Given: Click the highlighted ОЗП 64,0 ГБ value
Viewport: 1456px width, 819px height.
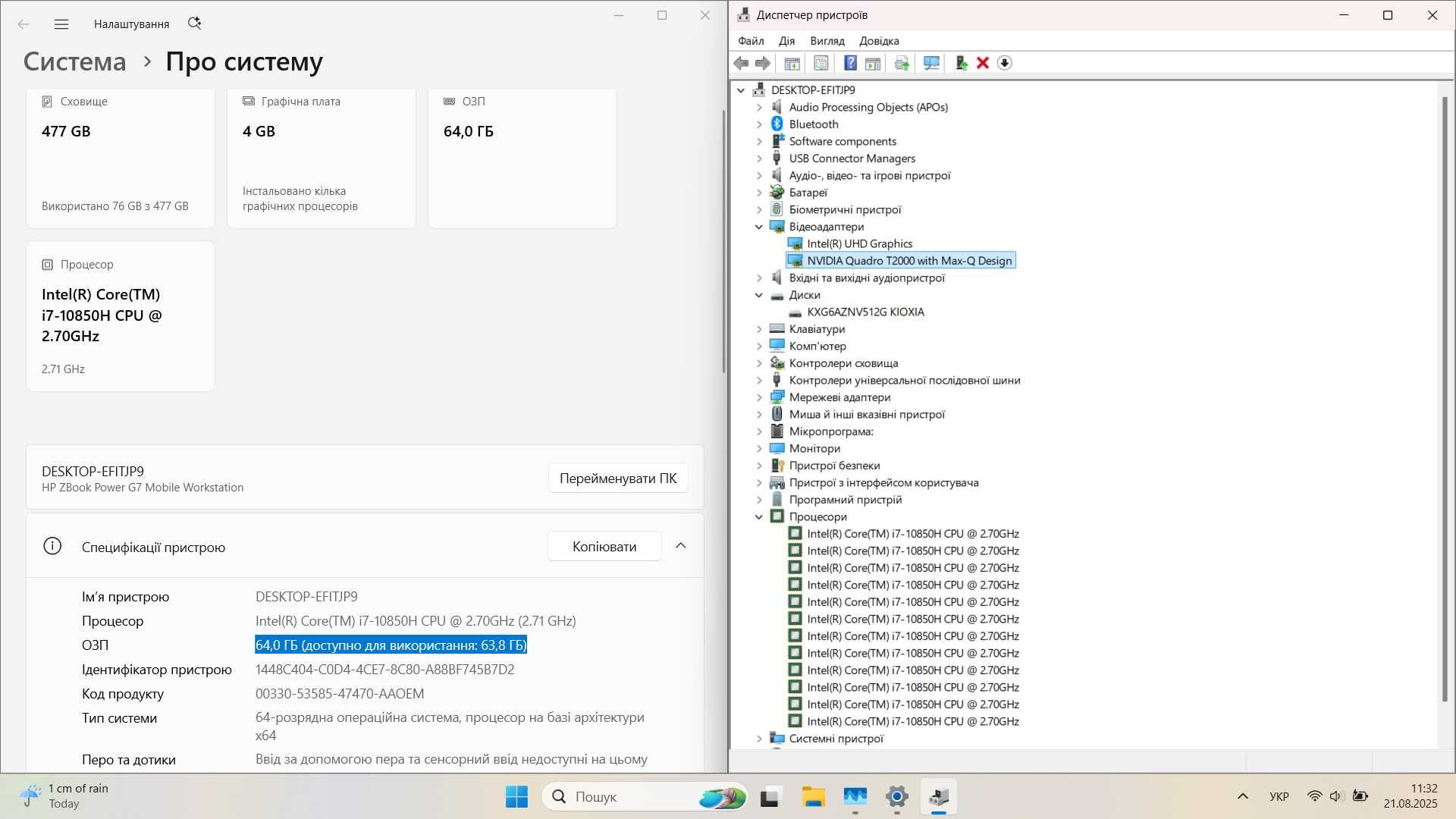Looking at the screenshot, I should click(x=391, y=645).
